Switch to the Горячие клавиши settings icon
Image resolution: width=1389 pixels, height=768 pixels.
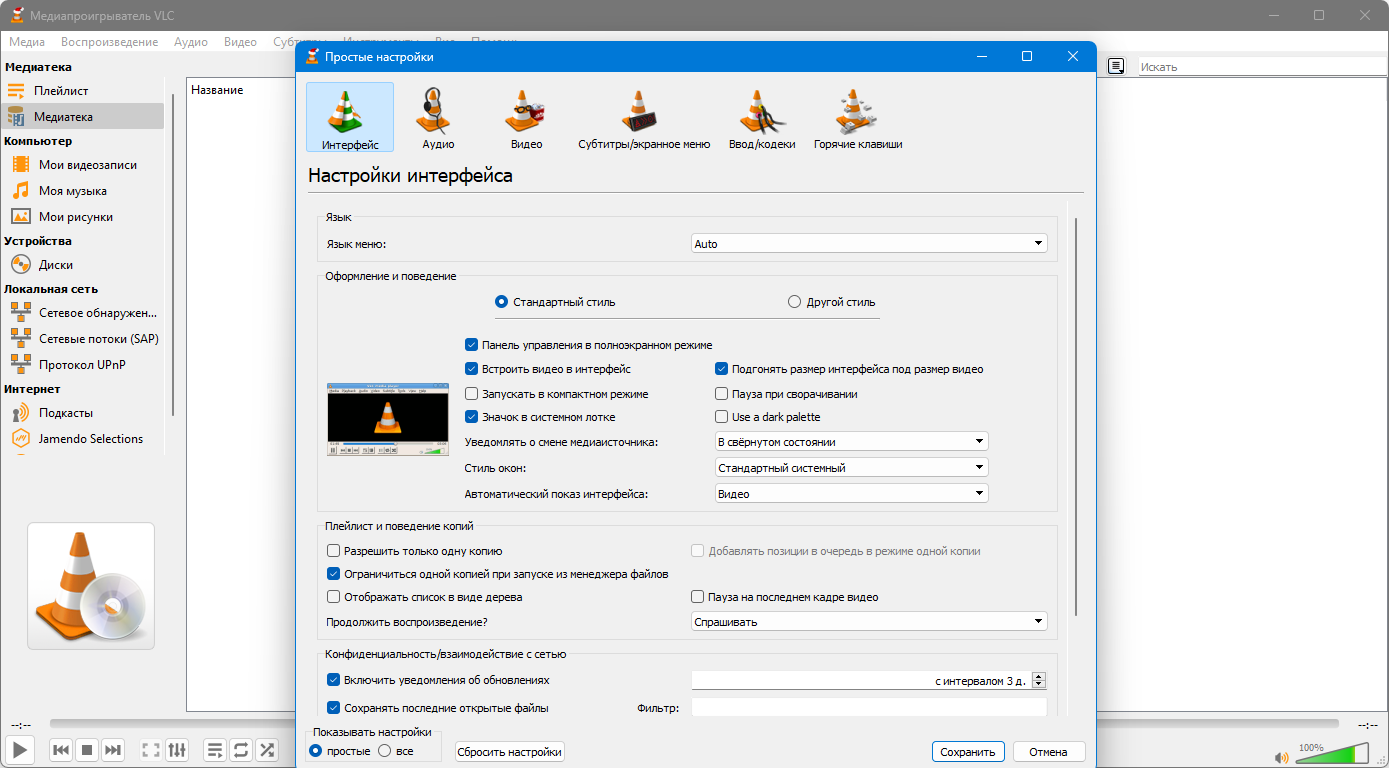tap(857, 117)
